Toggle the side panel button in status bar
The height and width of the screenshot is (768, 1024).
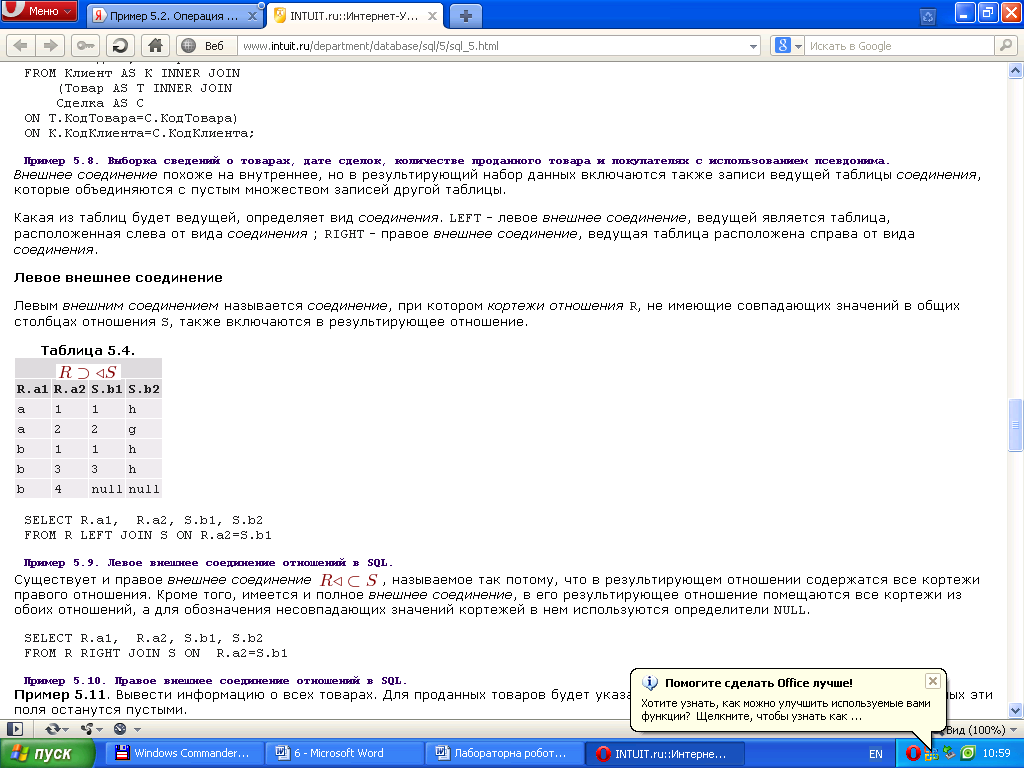(15, 730)
